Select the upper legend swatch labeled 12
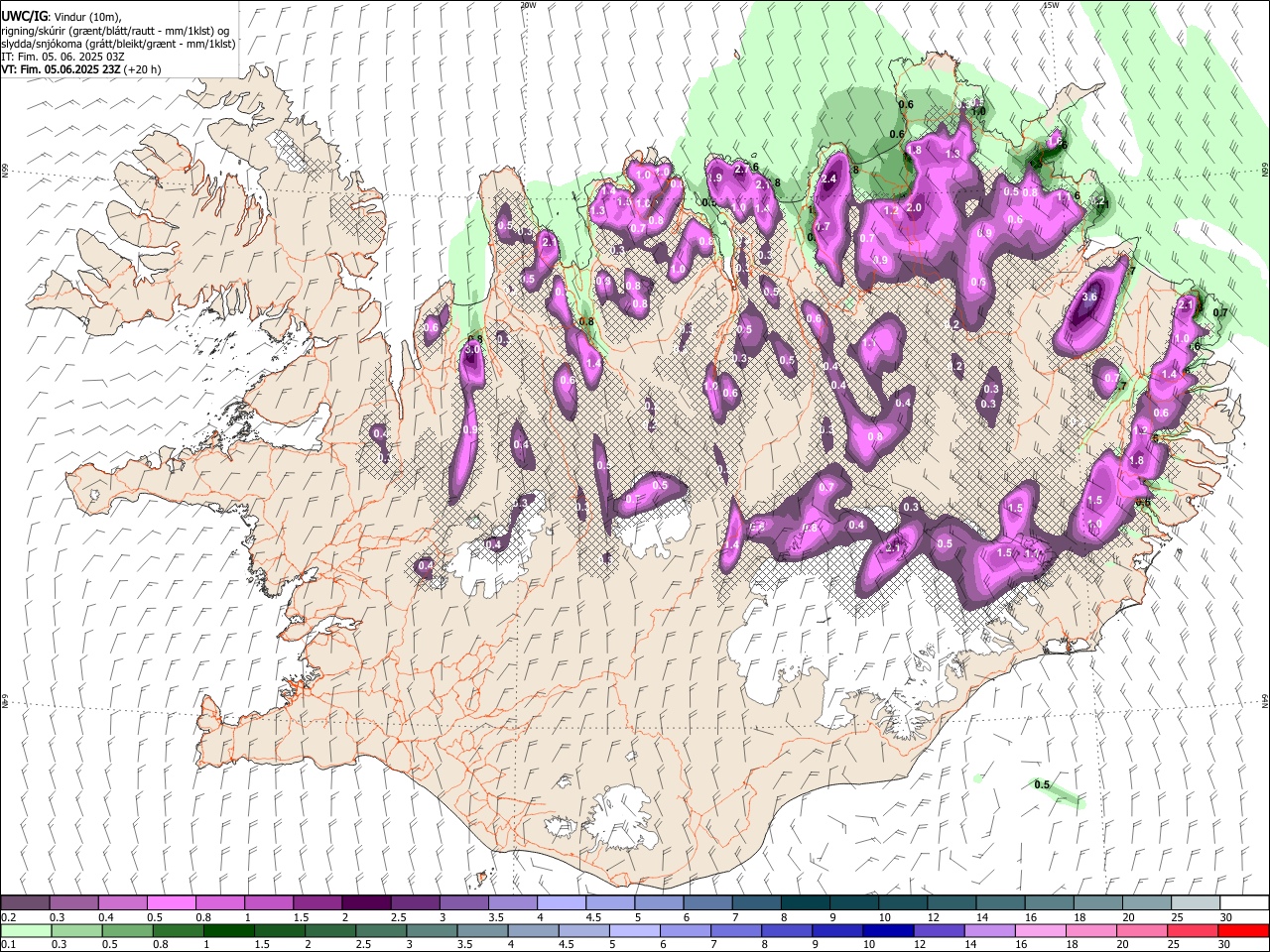The width and height of the screenshot is (1270, 952). [951, 903]
